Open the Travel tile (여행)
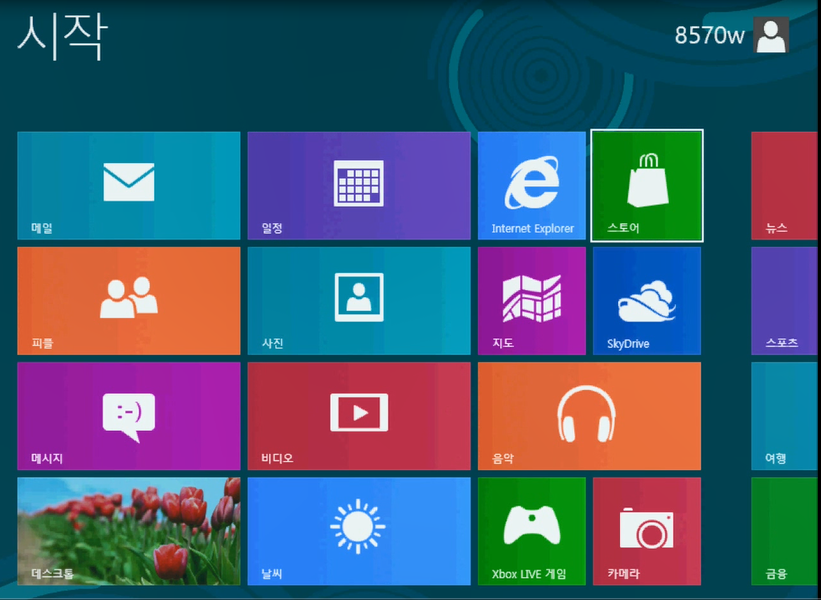 click(x=785, y=416)
